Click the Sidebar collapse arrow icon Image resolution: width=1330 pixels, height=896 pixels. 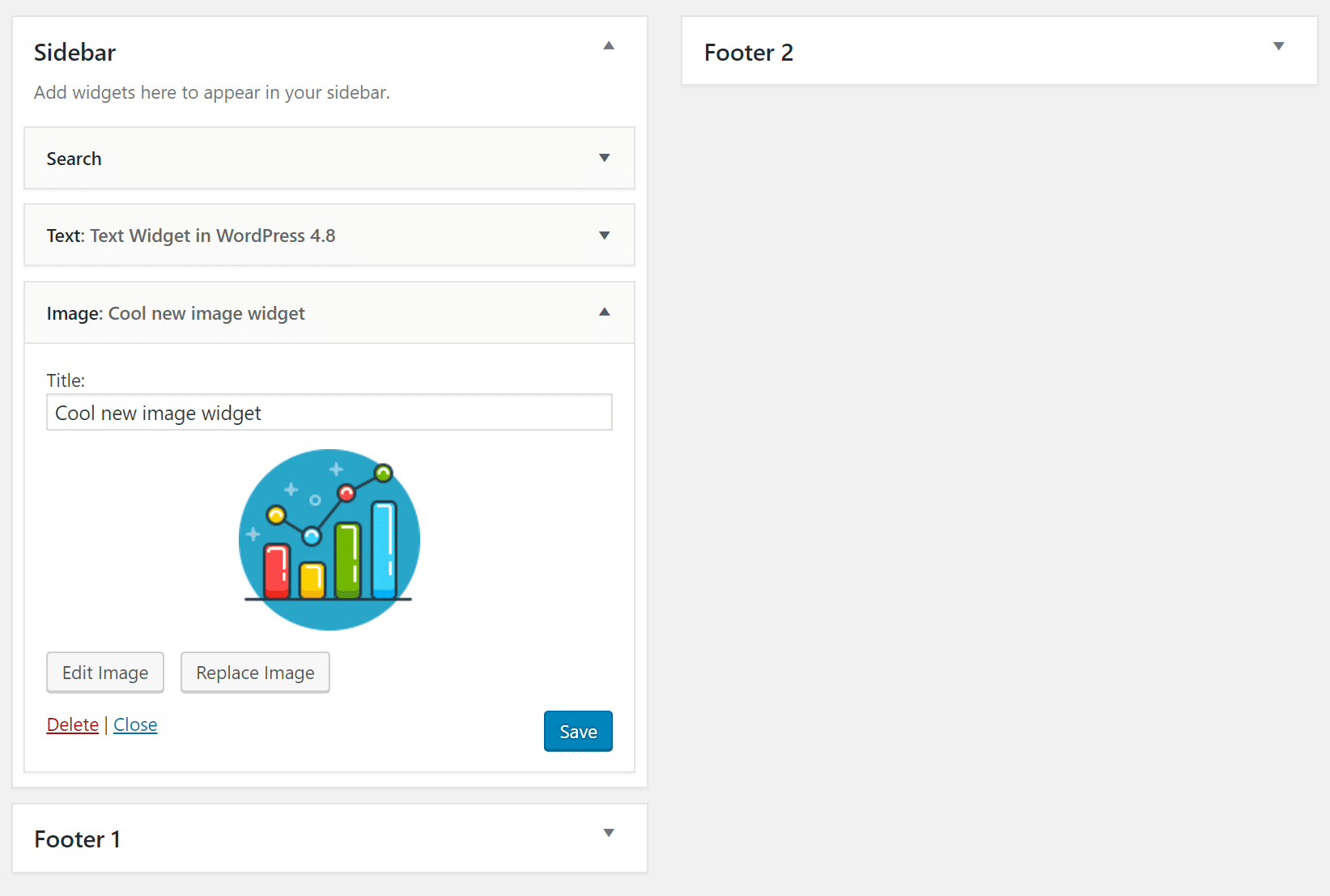pos(609,46)
